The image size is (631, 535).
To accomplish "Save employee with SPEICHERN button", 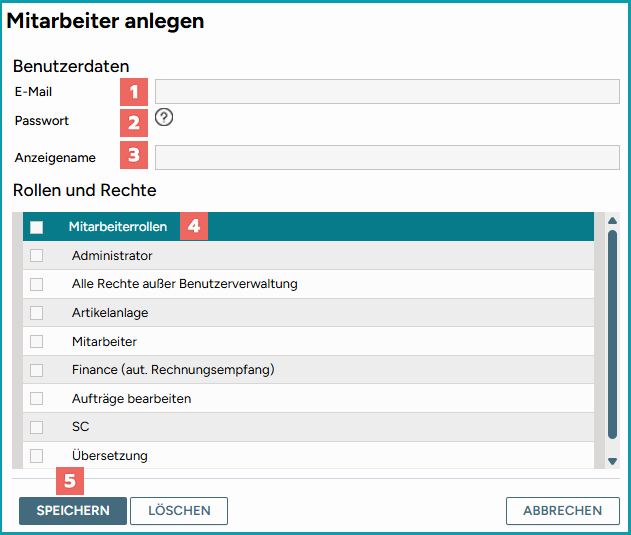I will pos(73,511).
